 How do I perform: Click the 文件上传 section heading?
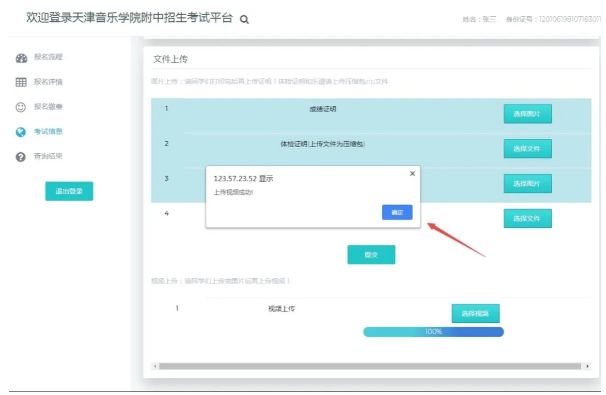(170, 59)
